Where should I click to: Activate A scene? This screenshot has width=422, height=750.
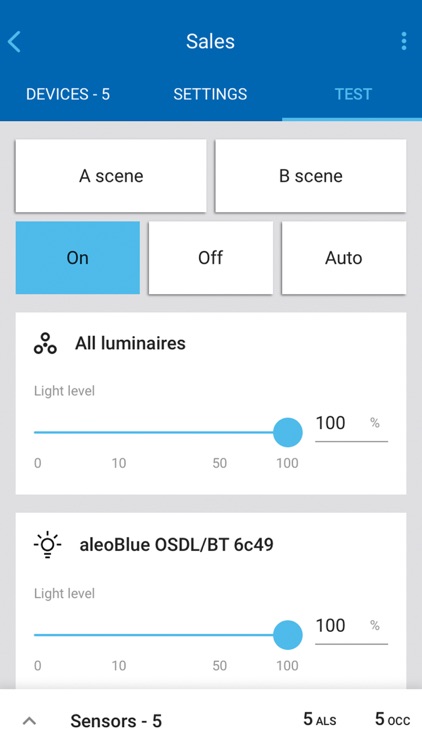[111, 176]
